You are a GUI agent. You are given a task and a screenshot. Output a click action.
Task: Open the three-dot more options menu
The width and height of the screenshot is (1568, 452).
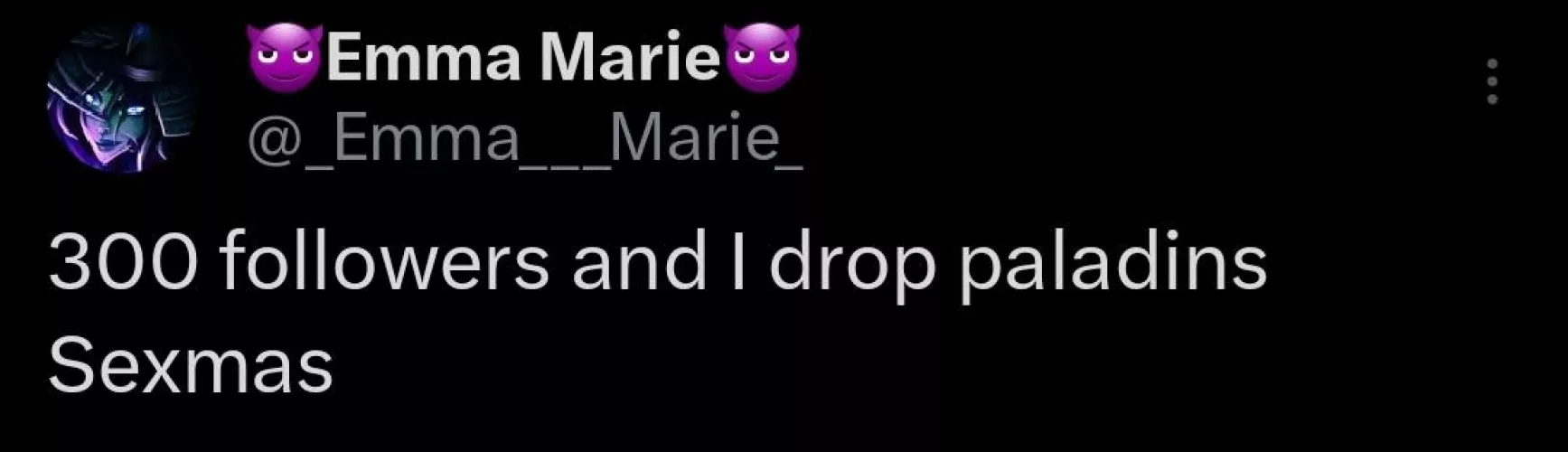pos(1493,81)
